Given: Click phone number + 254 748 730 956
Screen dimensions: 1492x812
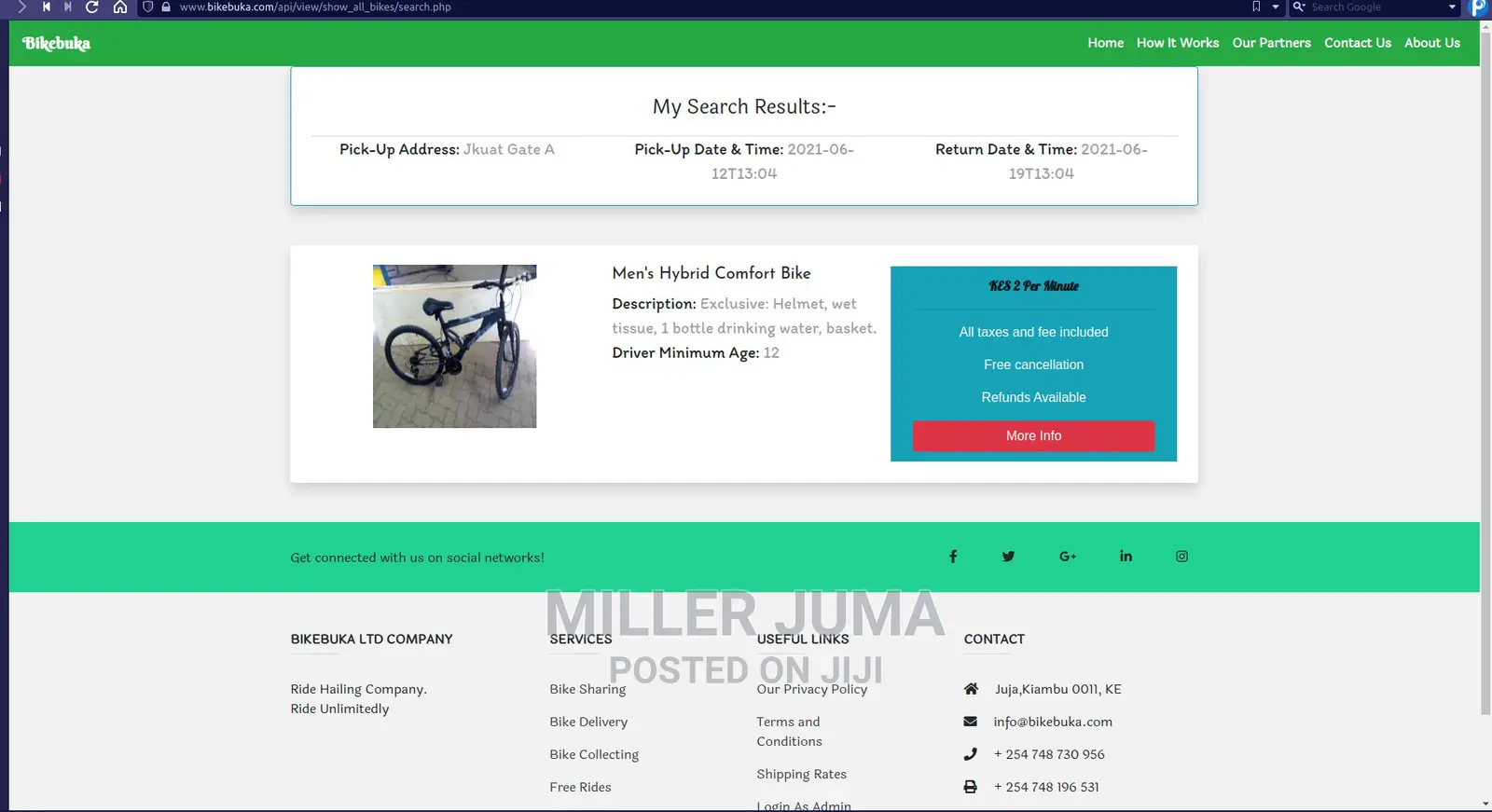Looking at the screenshot, I should point(1049,754).
